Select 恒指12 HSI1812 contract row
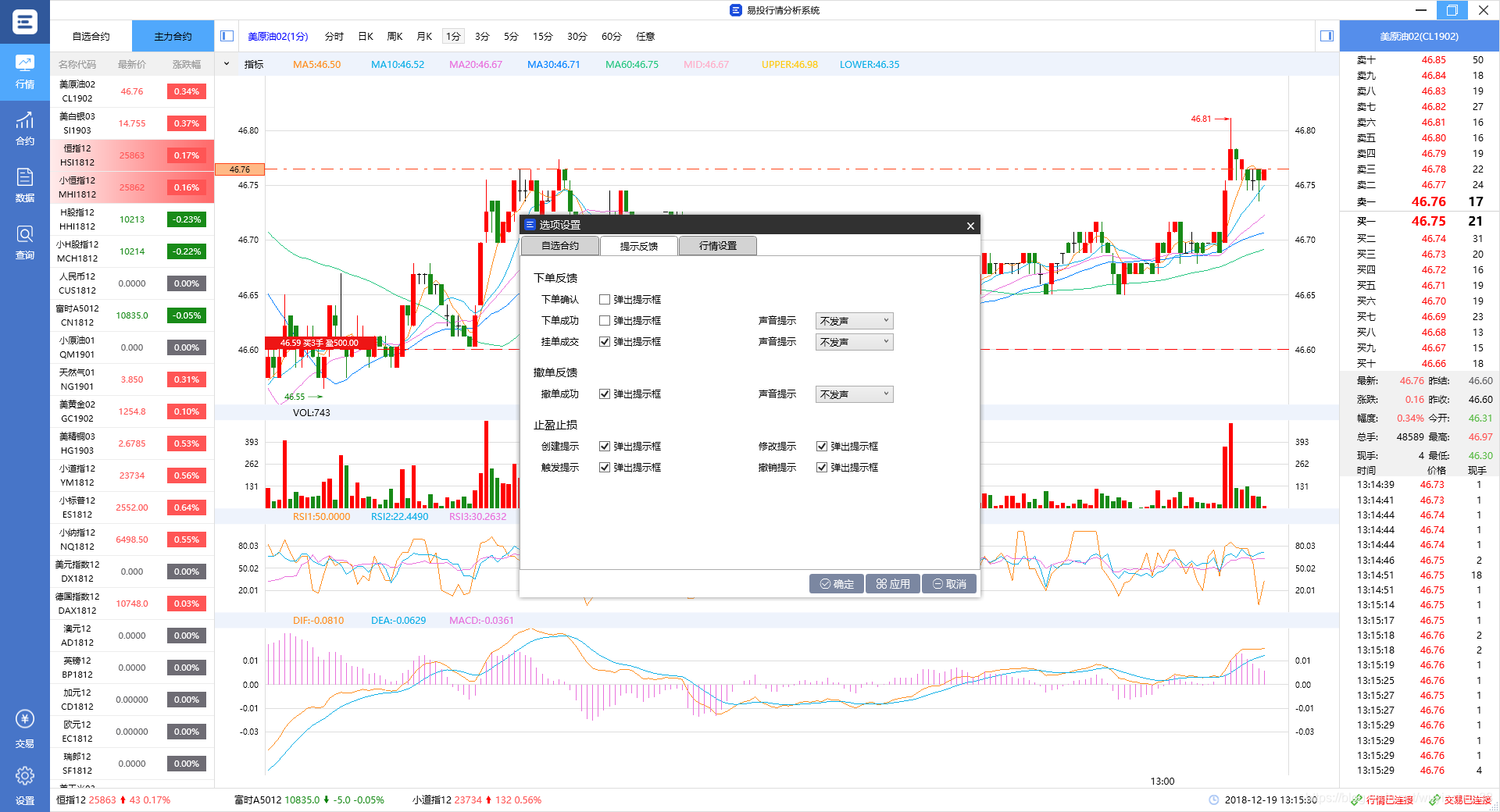The image size is (1500, 812). (x=132, y=155)
